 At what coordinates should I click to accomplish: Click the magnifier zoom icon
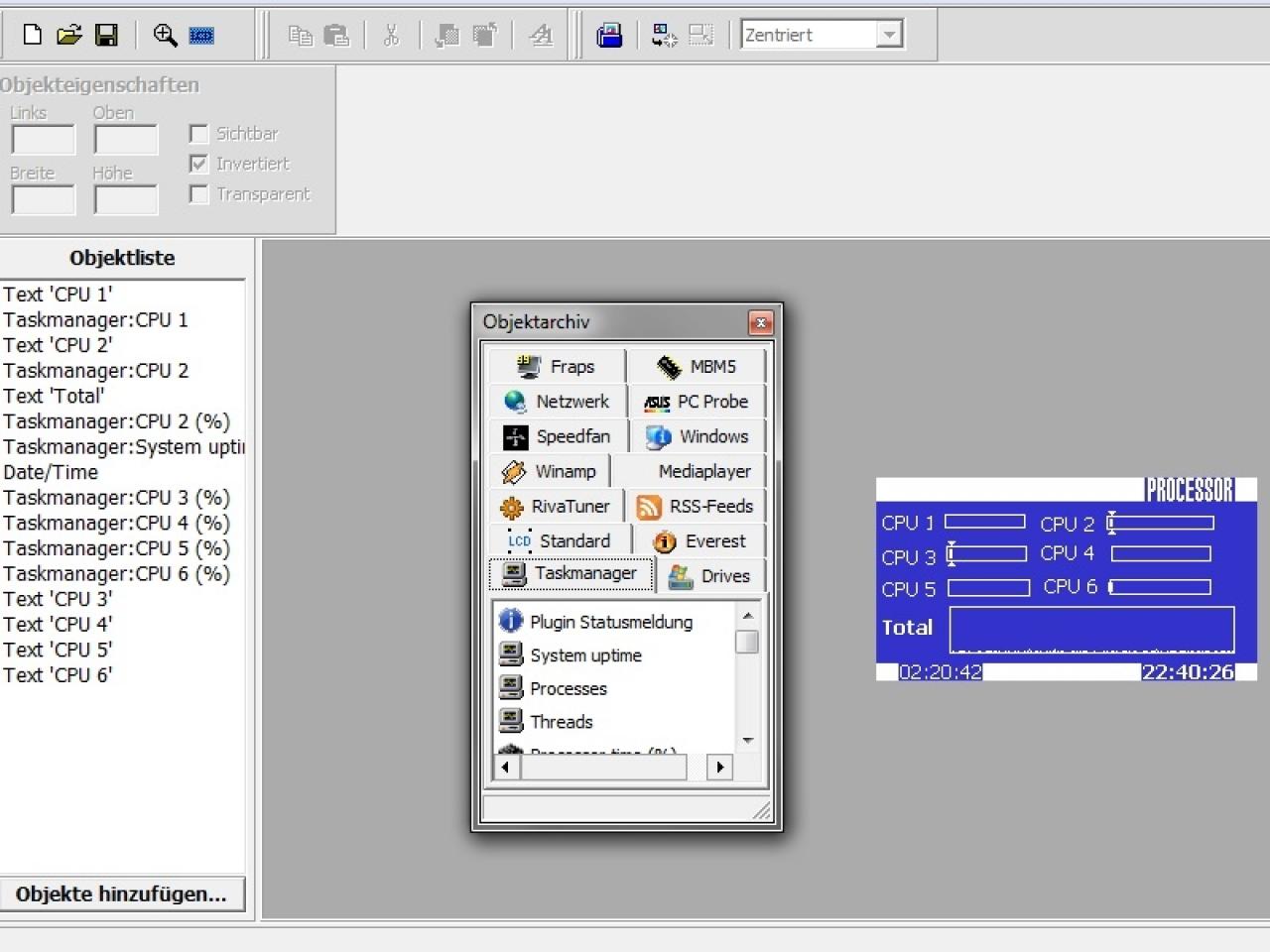165,35
